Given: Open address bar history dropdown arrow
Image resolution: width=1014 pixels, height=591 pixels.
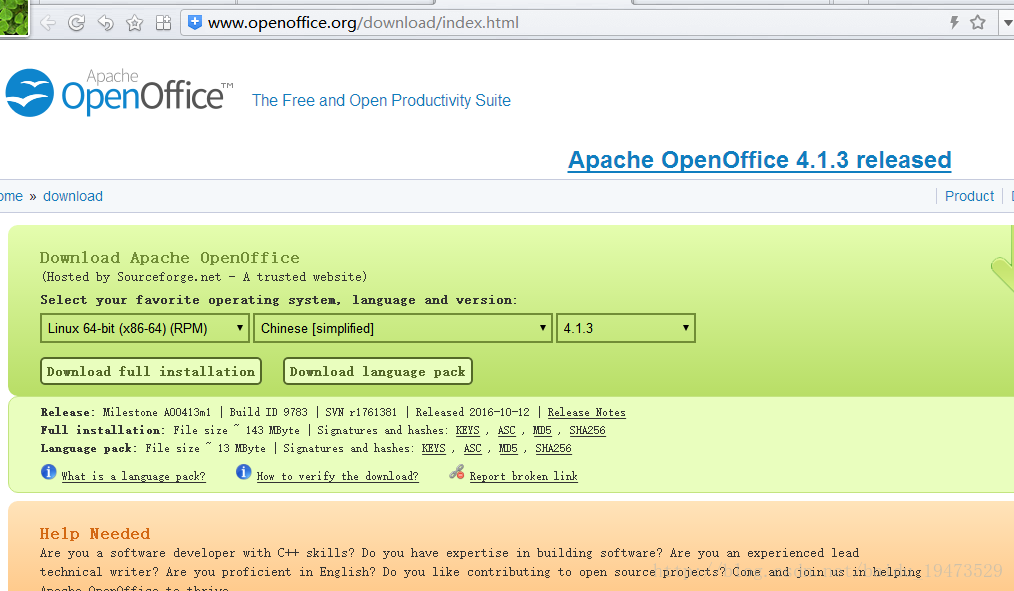Looking at the screenshot, I should click(1008, 23).
